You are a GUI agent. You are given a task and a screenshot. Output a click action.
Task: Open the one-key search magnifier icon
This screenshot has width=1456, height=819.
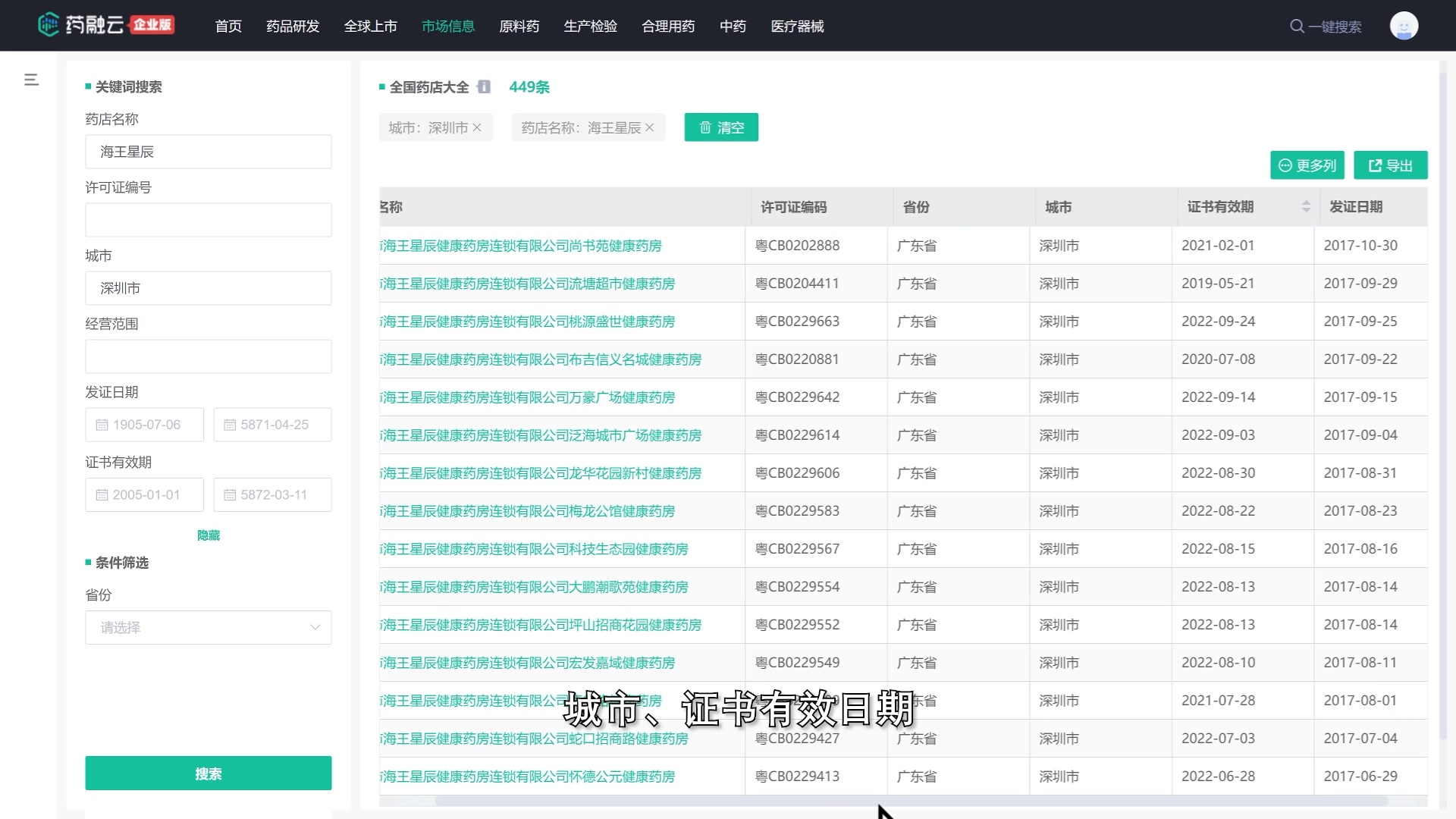(1297, 27)
